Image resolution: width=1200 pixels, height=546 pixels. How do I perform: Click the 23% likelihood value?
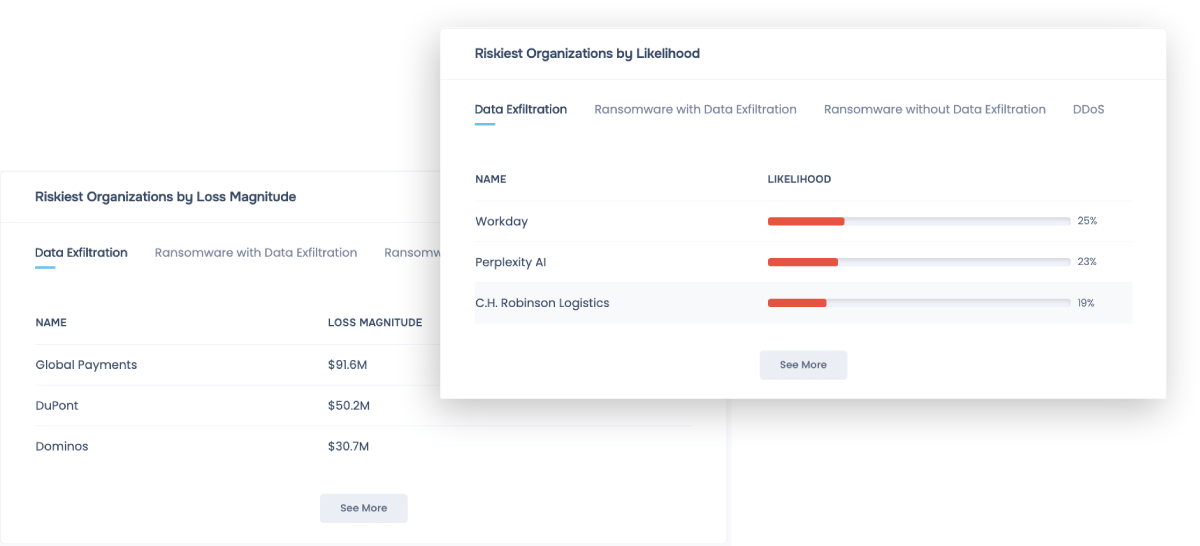pos(1087,262)
